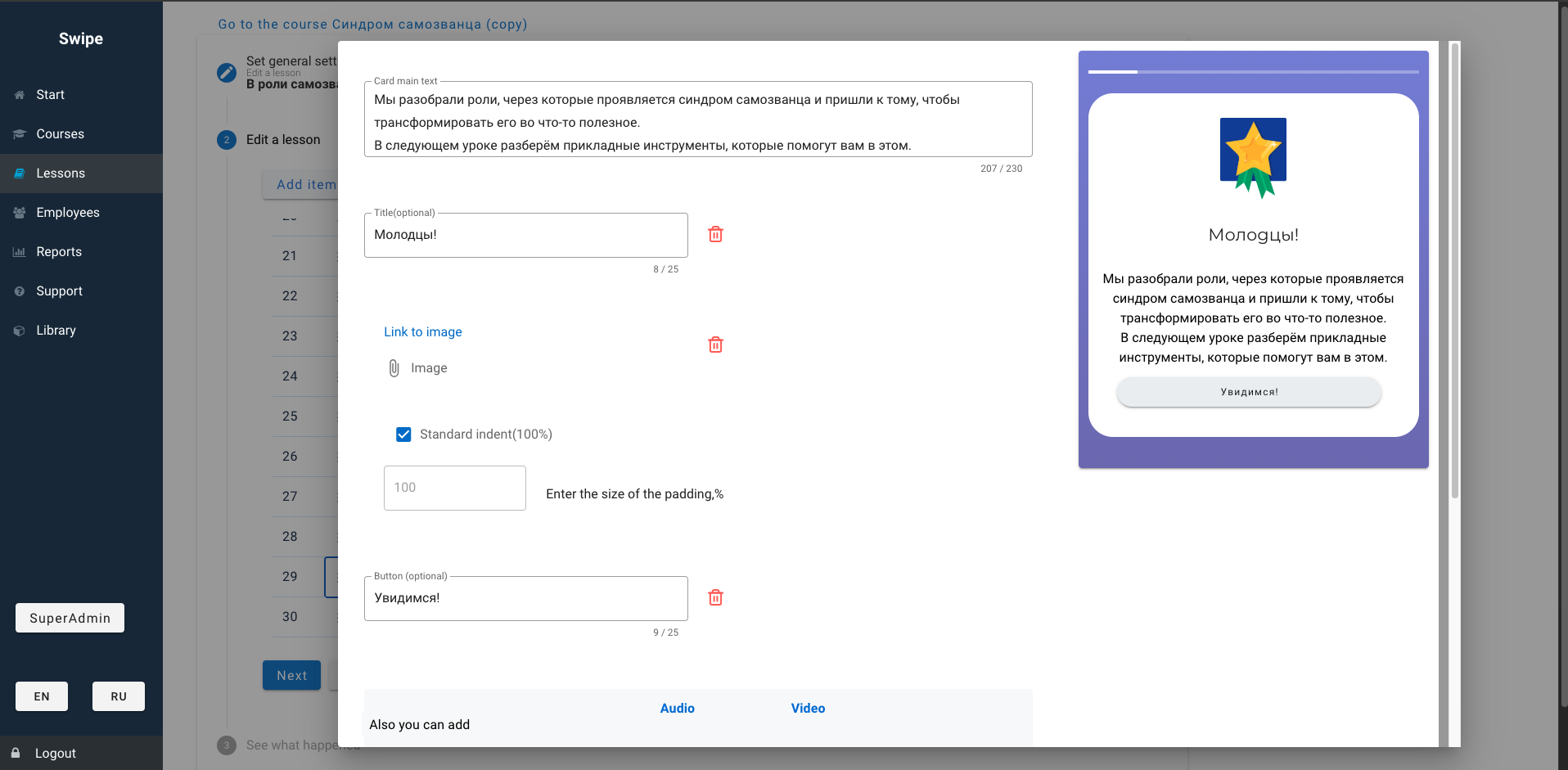The height and width of the screenshot is (770, 1568).
Task: Go to Employees in sidebar
Action: pos(67,213)
